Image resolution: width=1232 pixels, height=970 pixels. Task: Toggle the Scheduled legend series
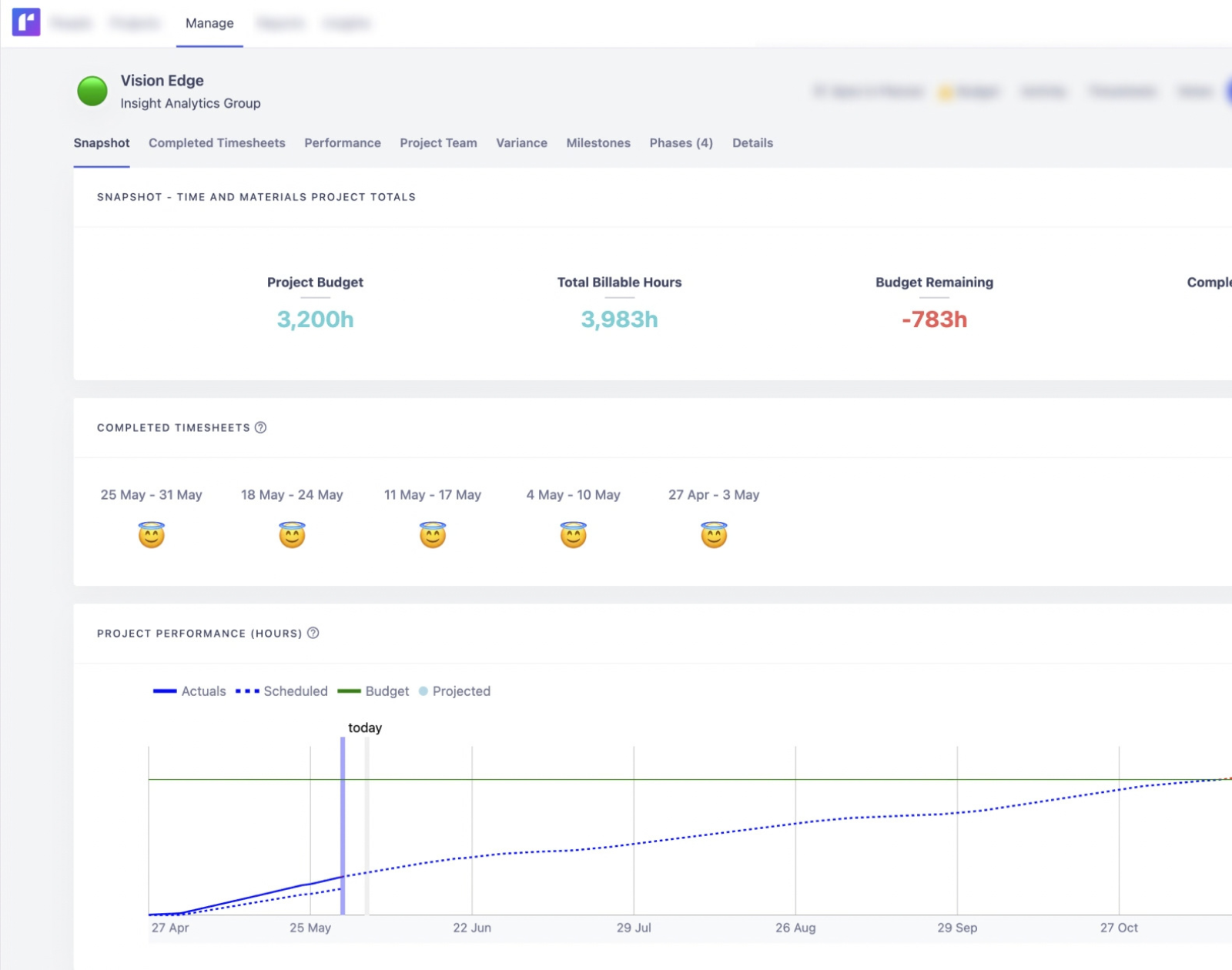(x=282, y=691)
